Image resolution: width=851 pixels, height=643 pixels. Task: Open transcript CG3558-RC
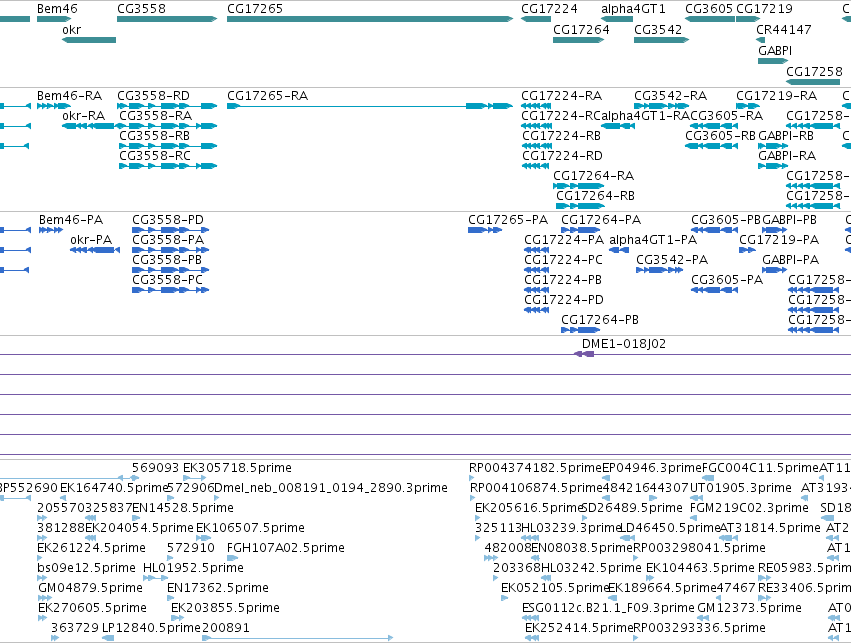155,156
